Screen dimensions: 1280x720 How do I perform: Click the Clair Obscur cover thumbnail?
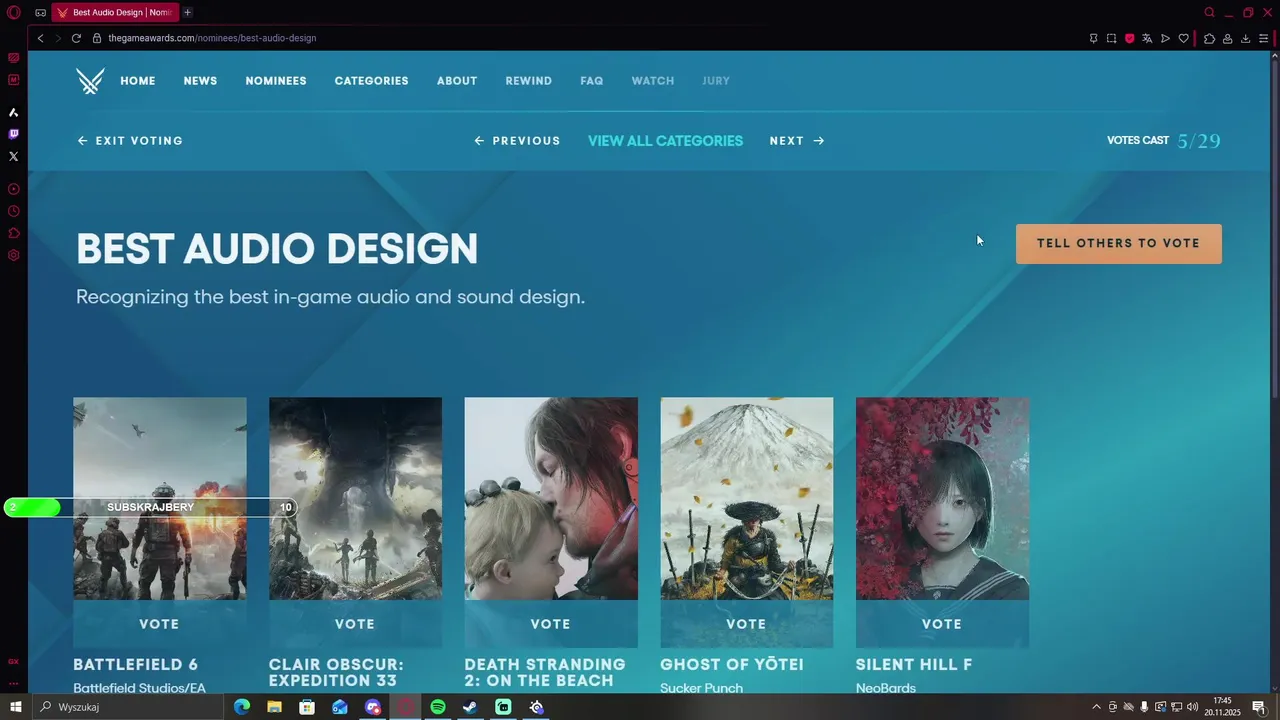coord(355,499)
